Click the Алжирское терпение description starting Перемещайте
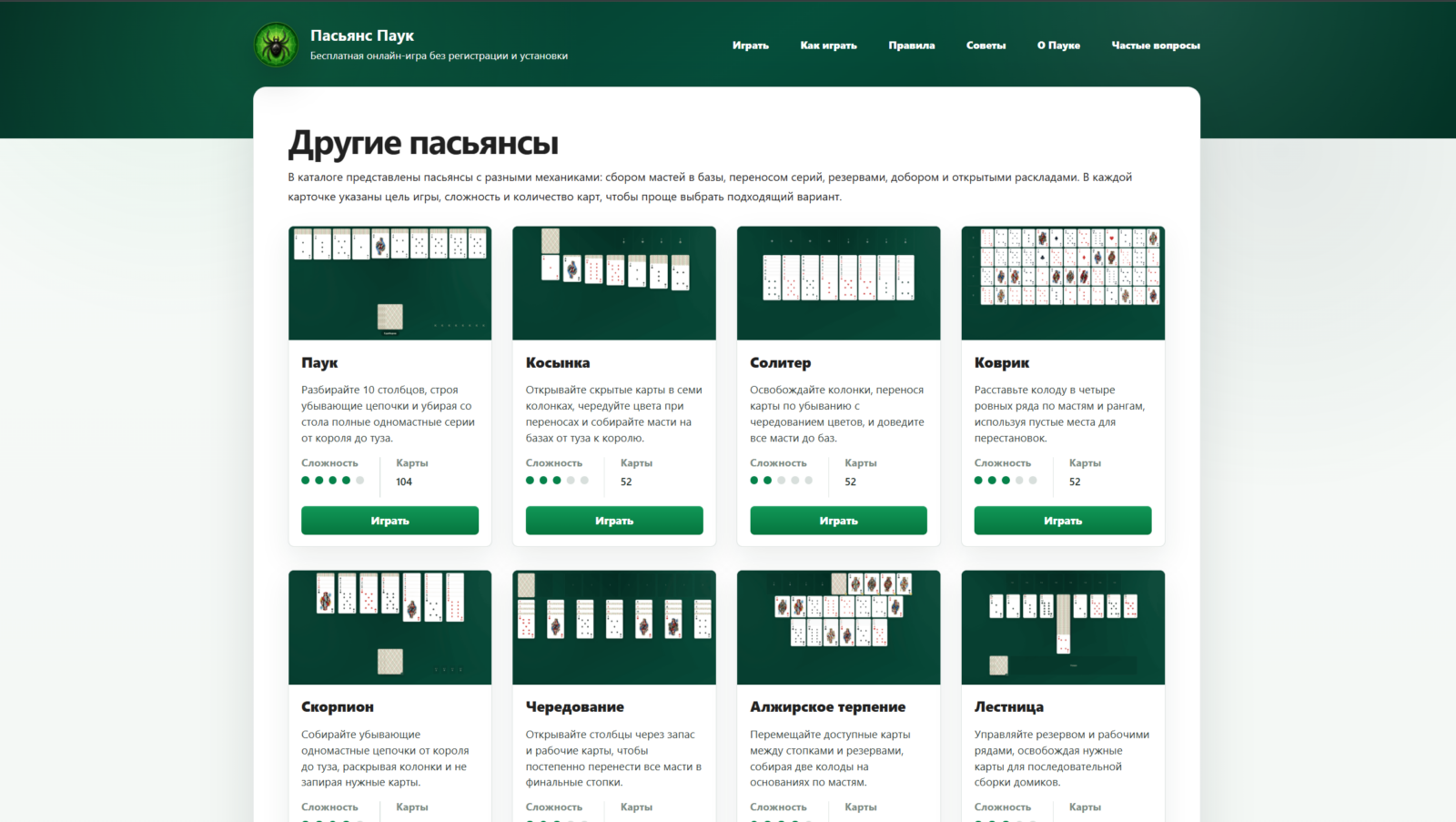This screenshot has width=1456, height=822. [831, 758]
